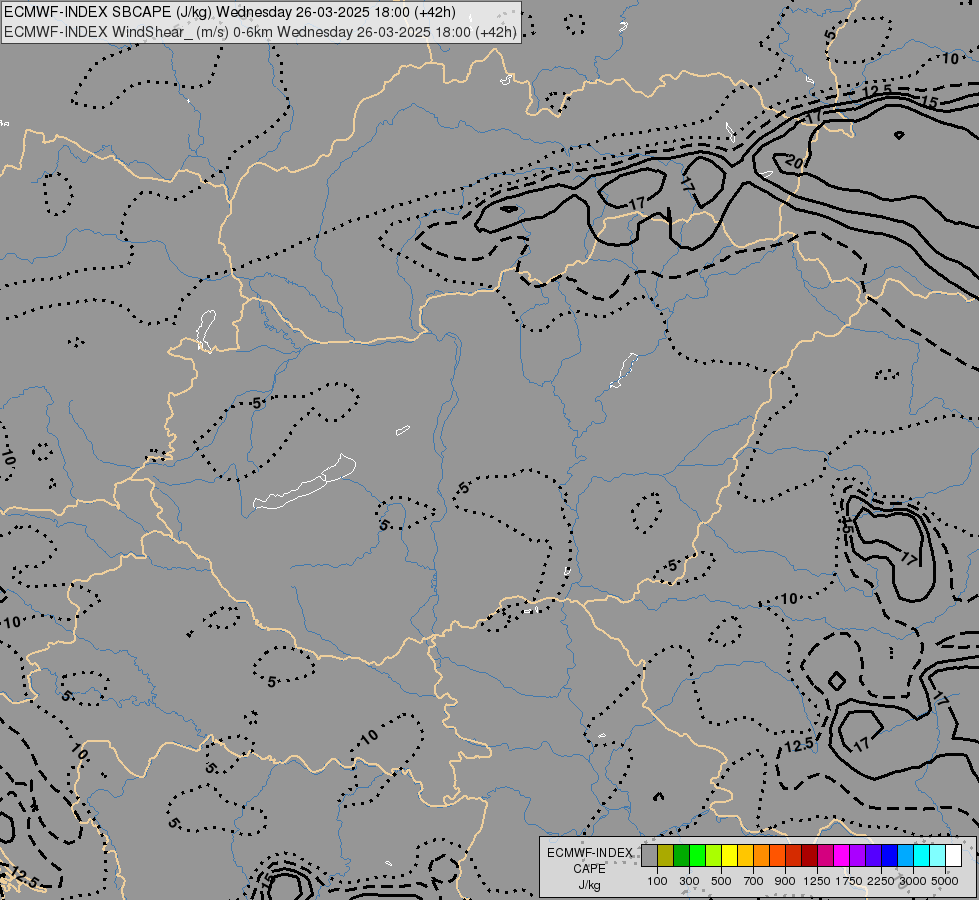This screenshot has width=979, height=900.
Task: Choose the bright green legend swatch
Action: tap(697, 856)
